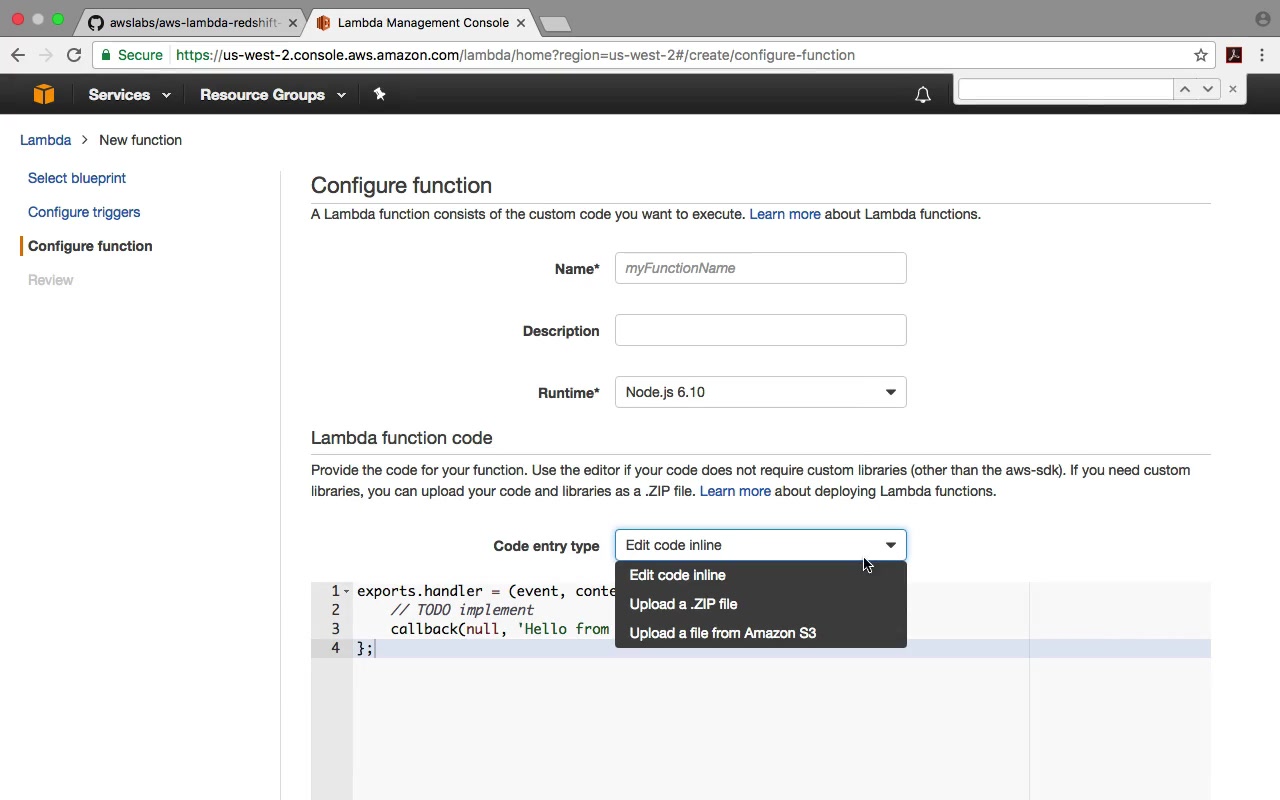
Task: Go to Select blueprint step
Action: pos(77,178)
